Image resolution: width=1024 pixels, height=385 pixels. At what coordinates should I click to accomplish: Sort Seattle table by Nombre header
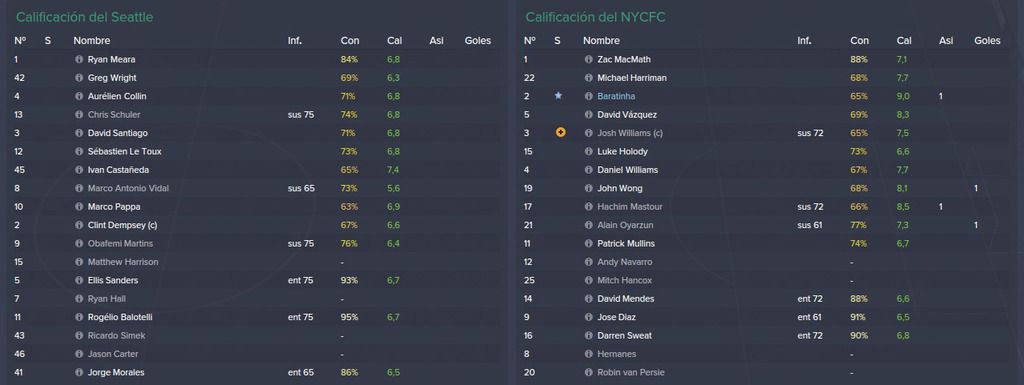pyautogui.click(x=91, y=40)
